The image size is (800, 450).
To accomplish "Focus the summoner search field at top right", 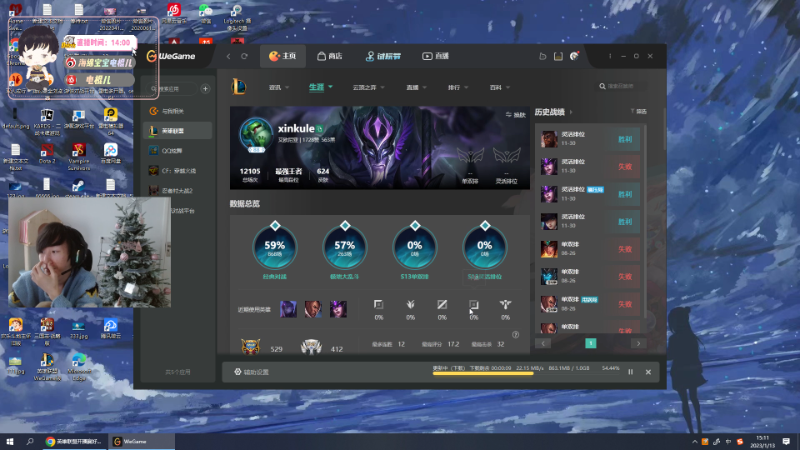I will pos(622,86).
